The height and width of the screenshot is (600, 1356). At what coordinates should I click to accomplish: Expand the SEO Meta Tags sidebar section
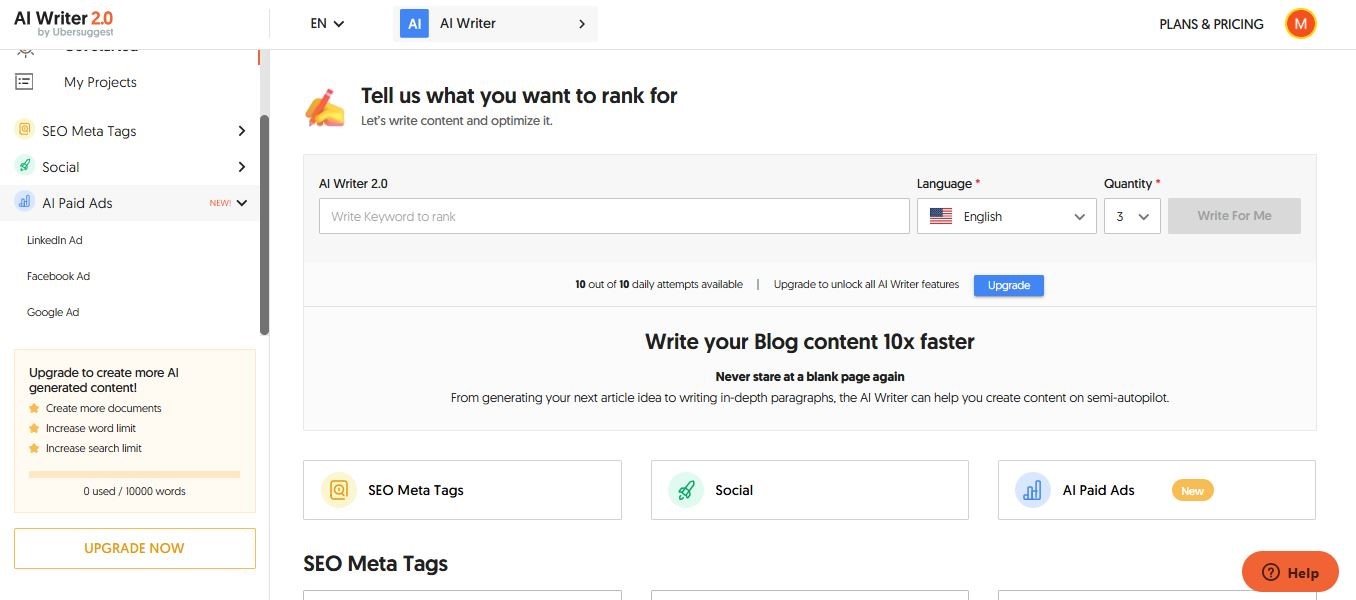pos(241,131)
